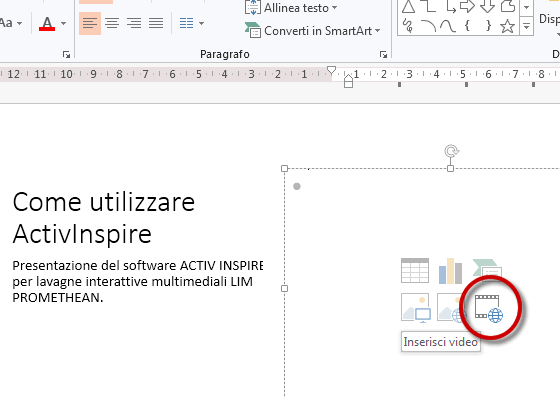Select the right arrow shape

468,6
